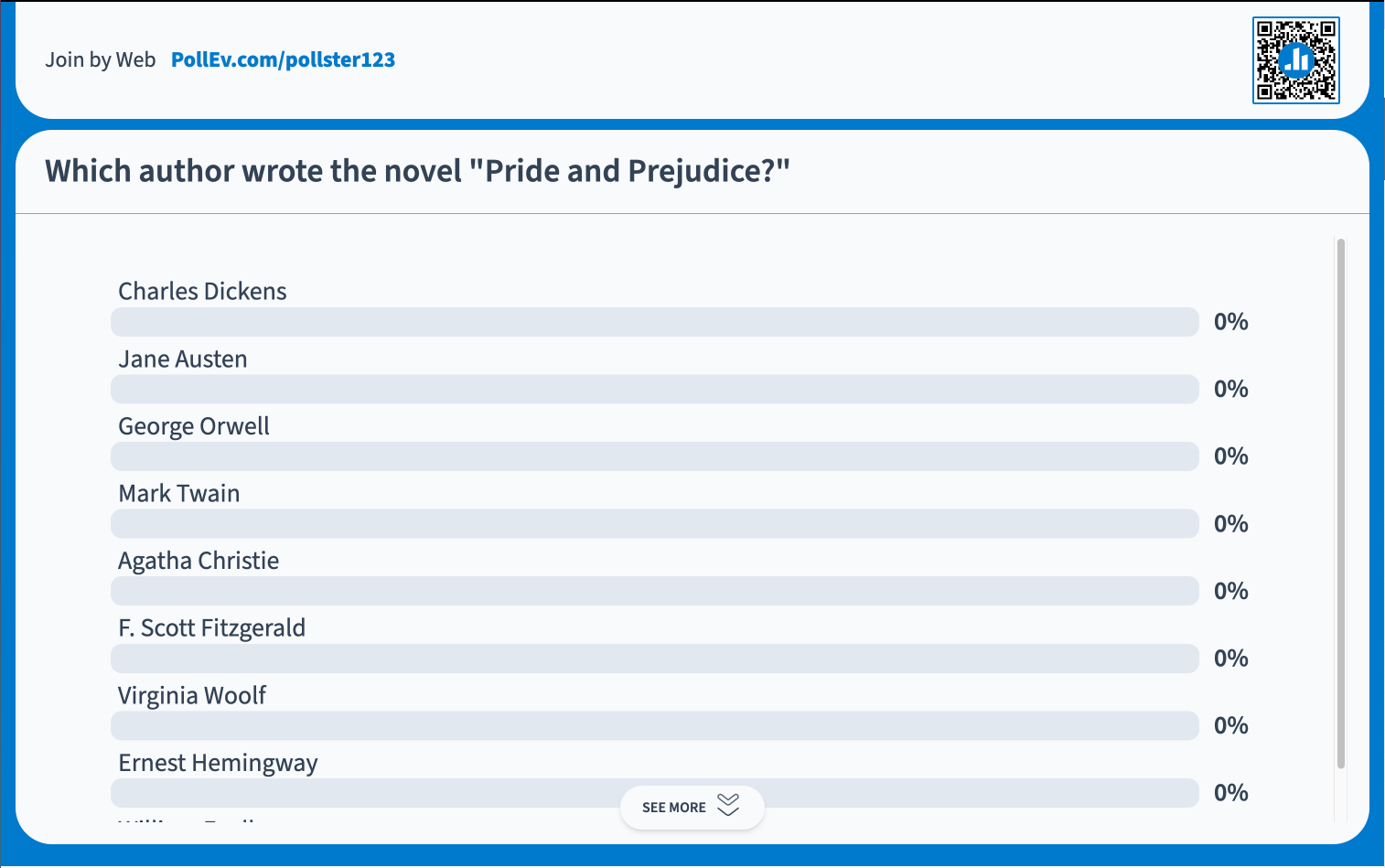Click the partially hidden option below Ernest Hemingway

pyautogui.click(x=188, y=820)
